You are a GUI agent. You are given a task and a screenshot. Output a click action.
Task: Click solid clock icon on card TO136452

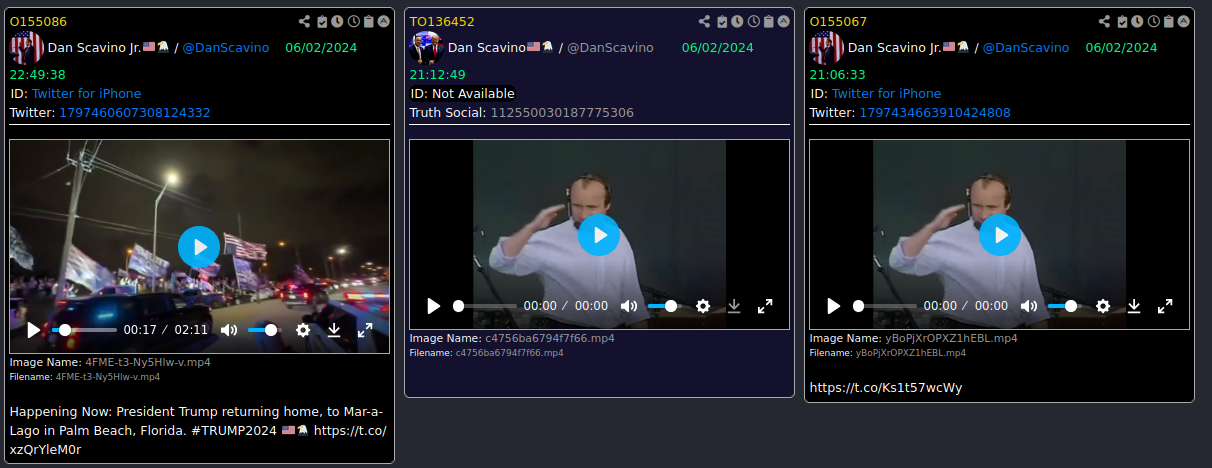point(737,21)
